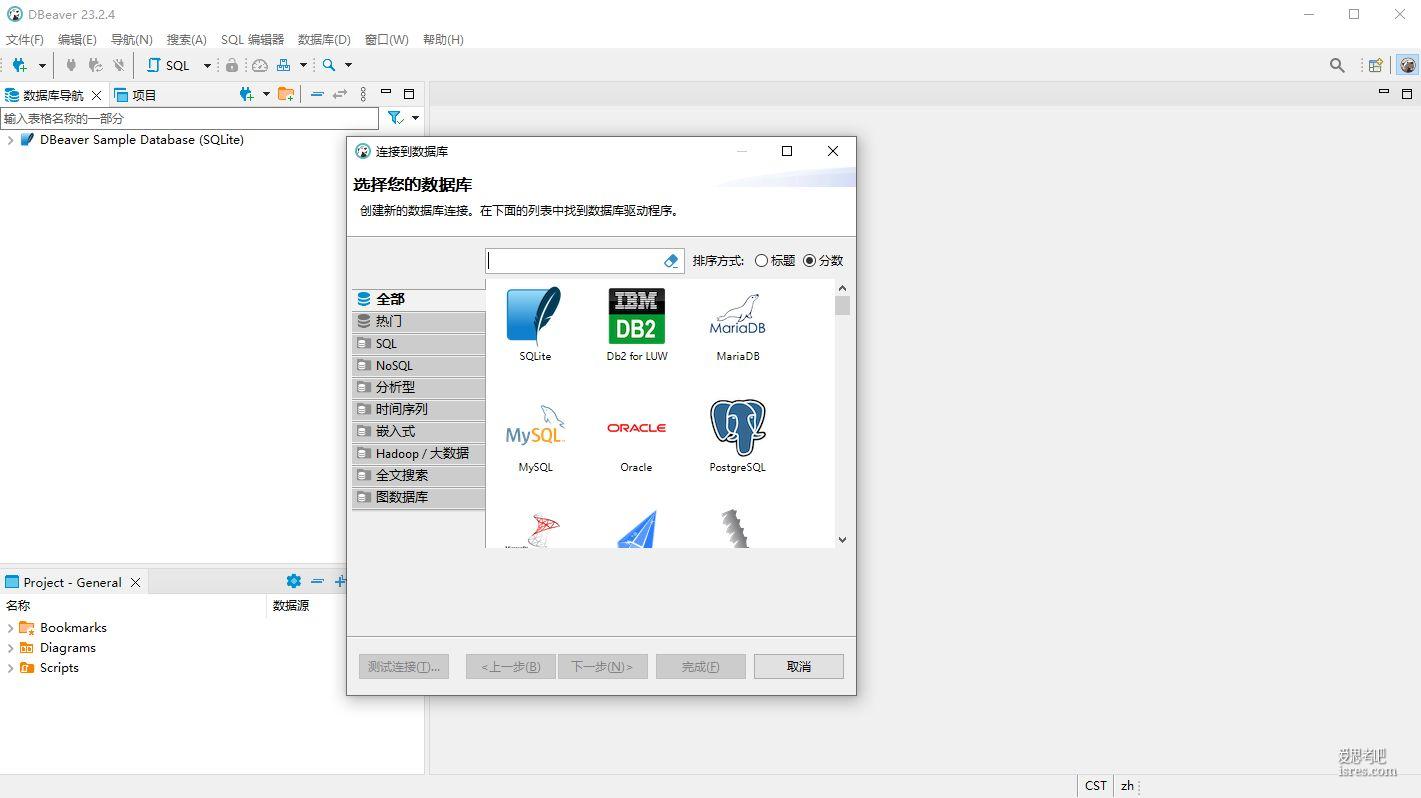Open dropdown next to new connection icon
Image resolution: width=1421 pixels, height=798 pixels.
pyautogui.click(x=42, y=65)
